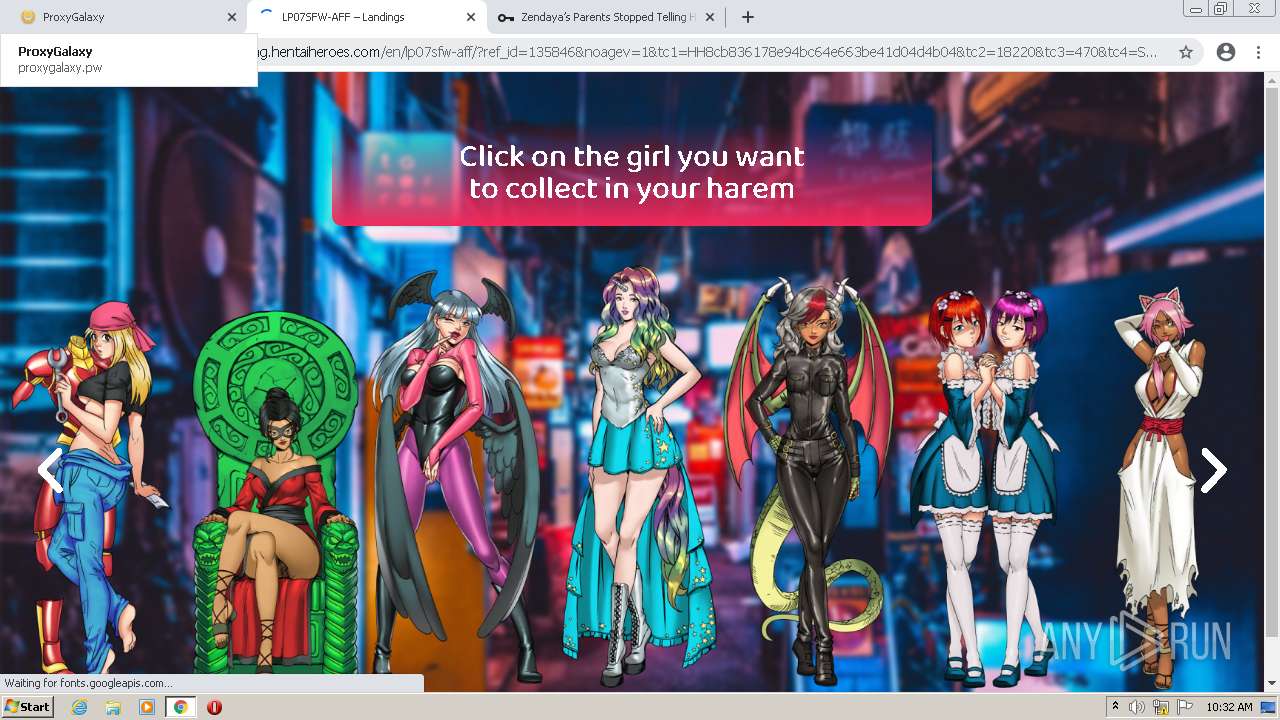1280x720 pixels.
Task: Switch to the LP07SFW-AFF Landings tab
Action: coord(366,17)
